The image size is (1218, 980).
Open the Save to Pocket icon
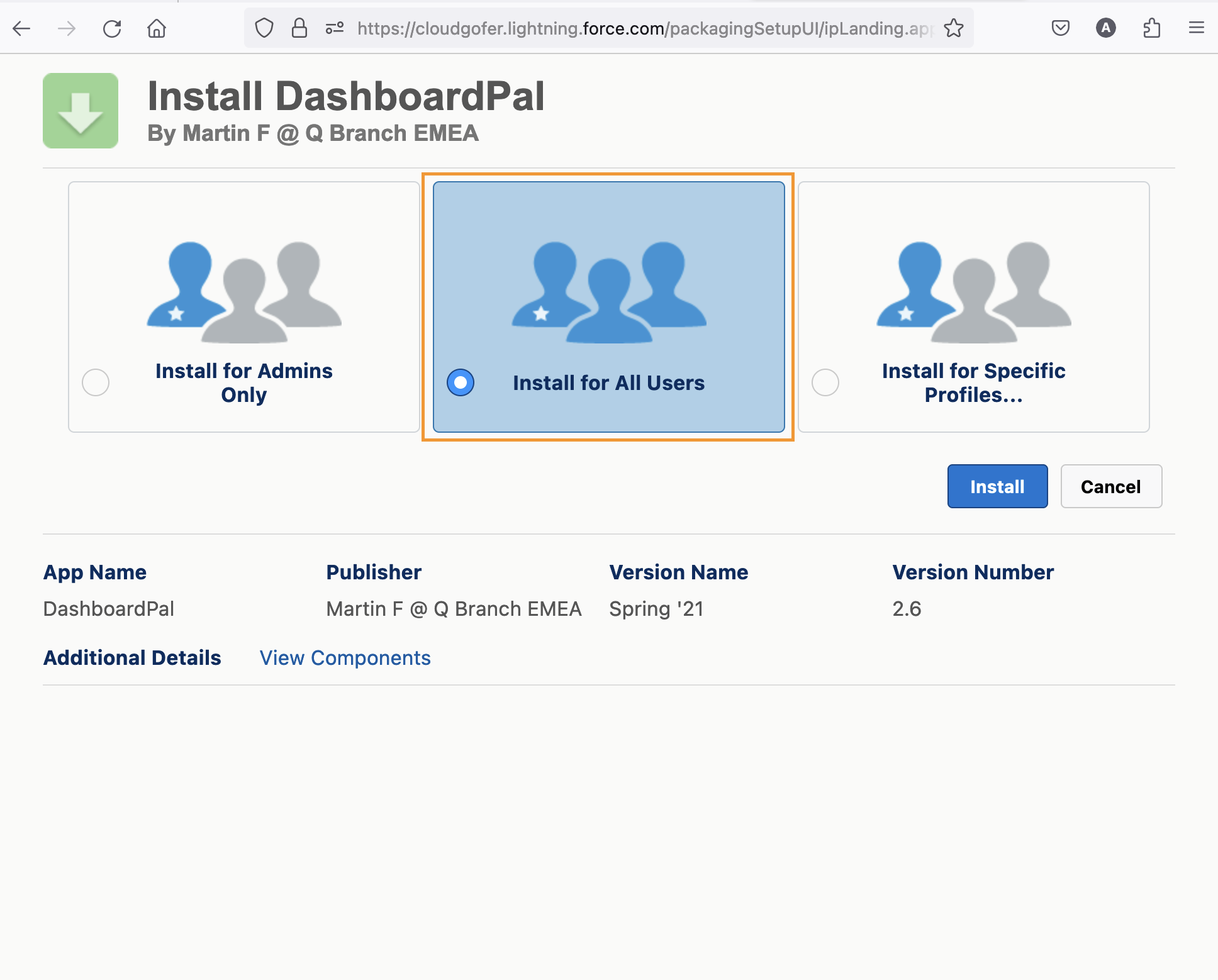pyautogui.click(x=1059, y=28)
